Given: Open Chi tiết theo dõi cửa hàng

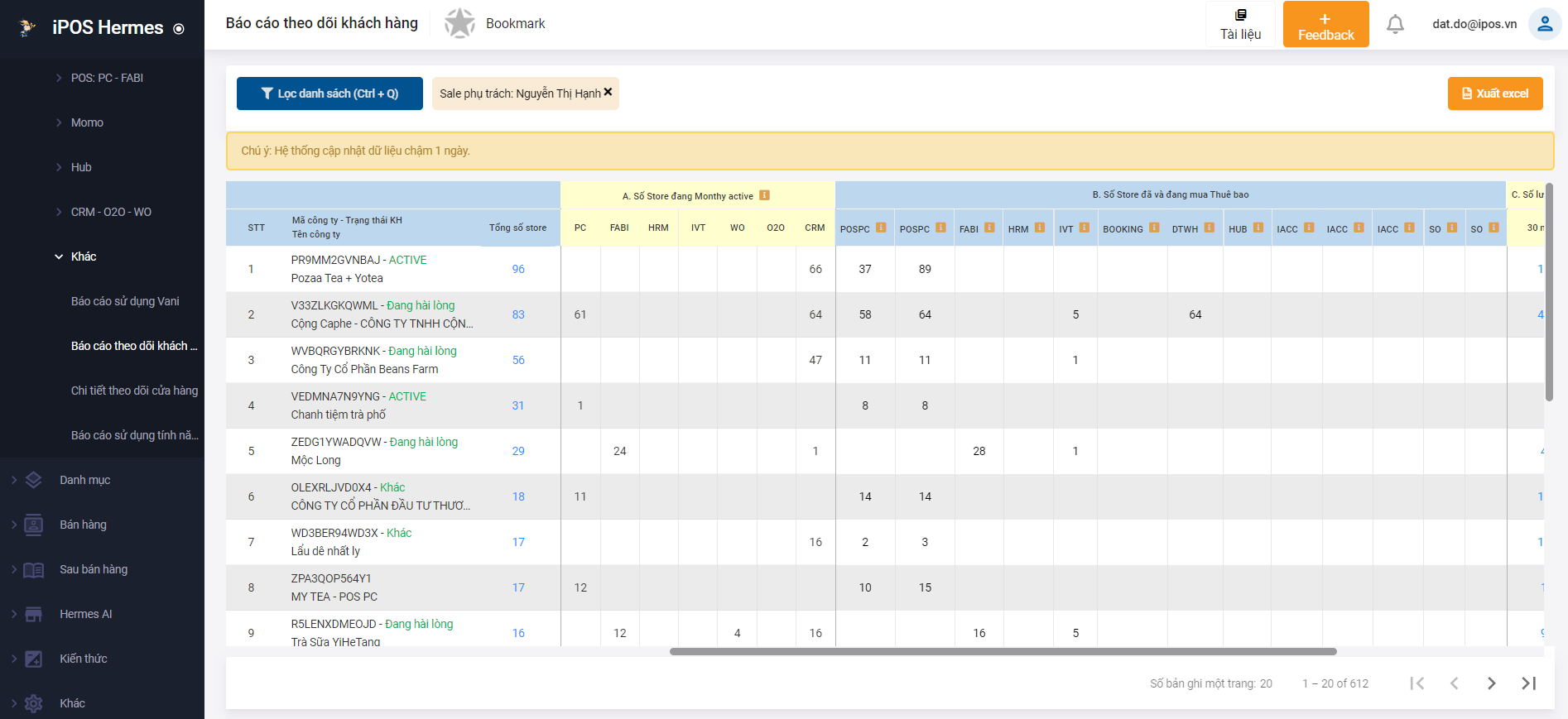Looking at the screenshot, I should pos(134,391).
